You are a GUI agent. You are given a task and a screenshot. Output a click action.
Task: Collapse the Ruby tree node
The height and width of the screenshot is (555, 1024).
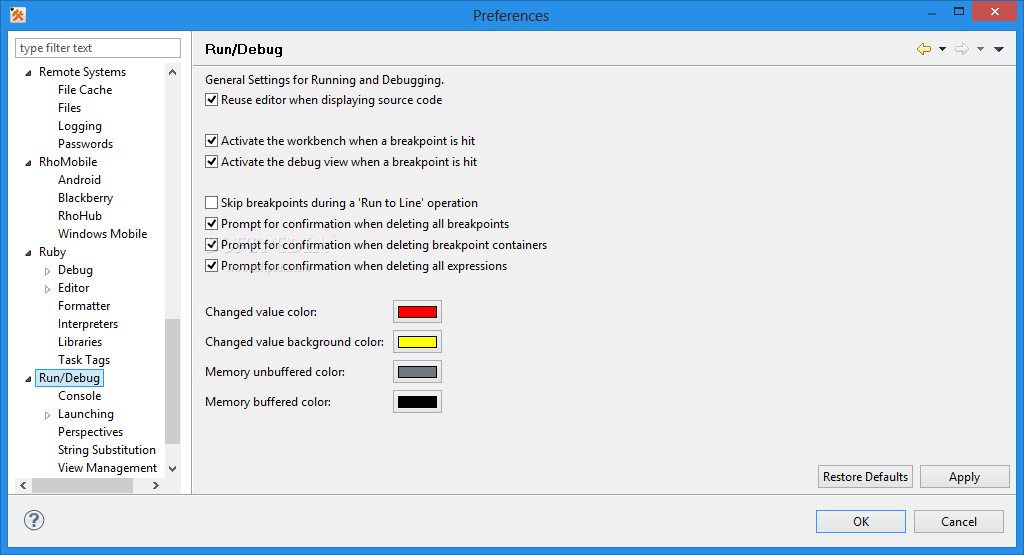[28, 253]
